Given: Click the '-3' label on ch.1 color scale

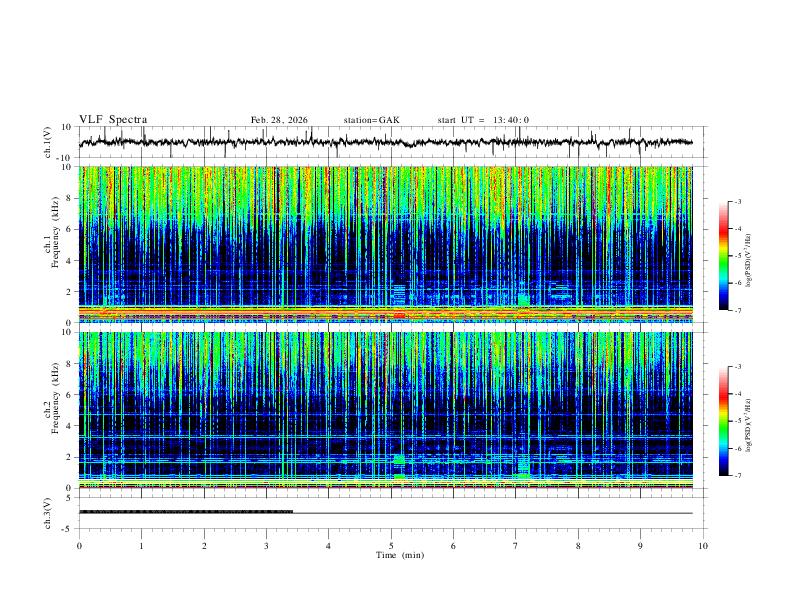Looking at the screenshot, I should point(737,202).
